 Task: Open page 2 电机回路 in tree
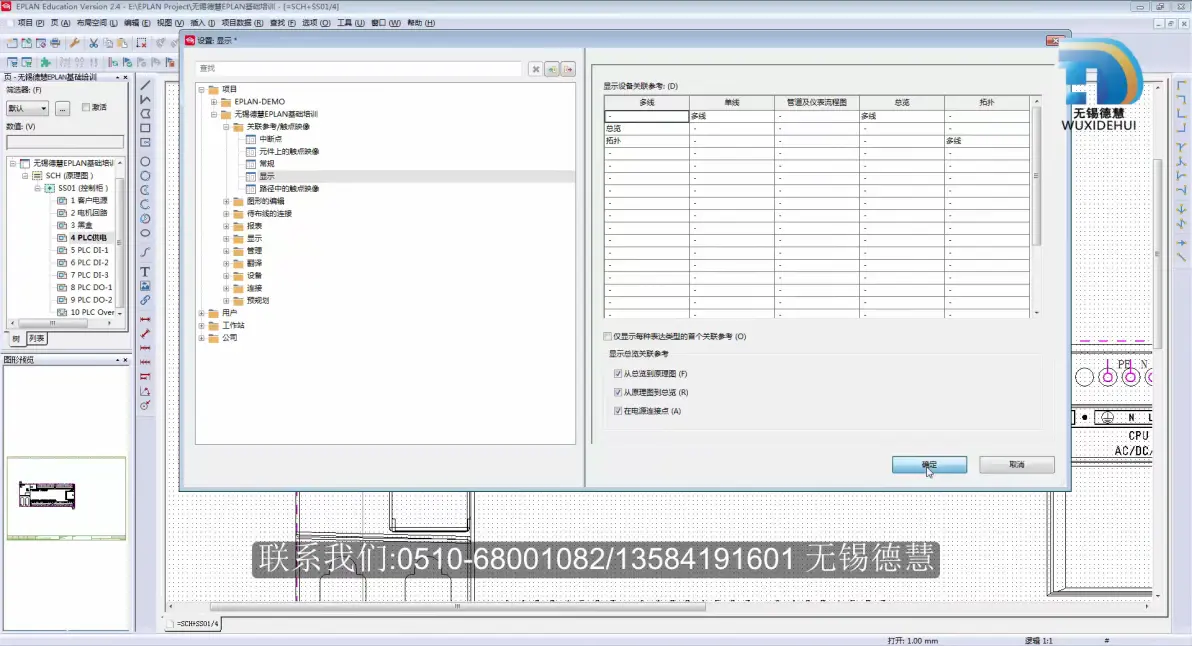tap(89, 213)
